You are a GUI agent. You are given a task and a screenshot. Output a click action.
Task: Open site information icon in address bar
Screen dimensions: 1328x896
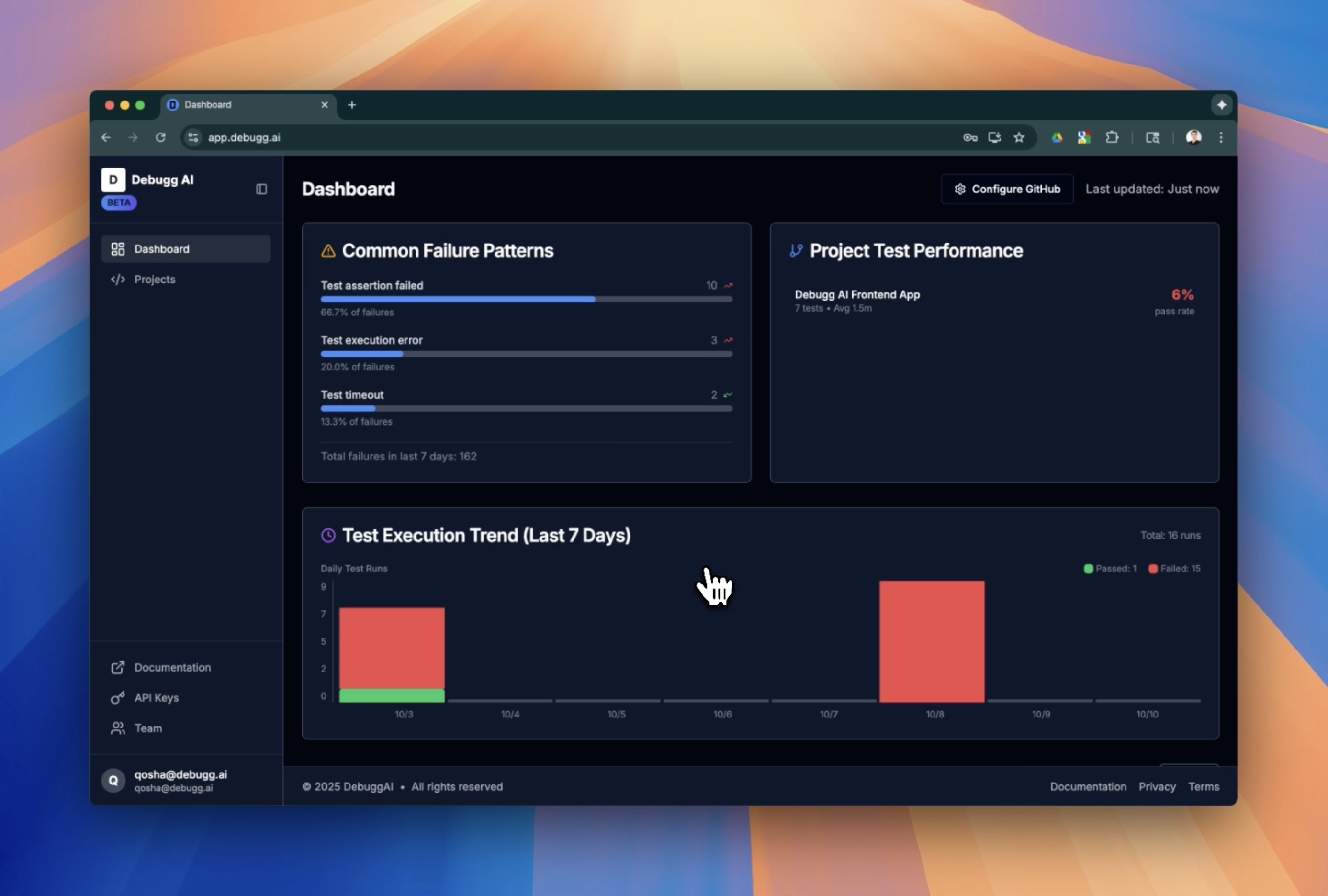tap(193, 137)
